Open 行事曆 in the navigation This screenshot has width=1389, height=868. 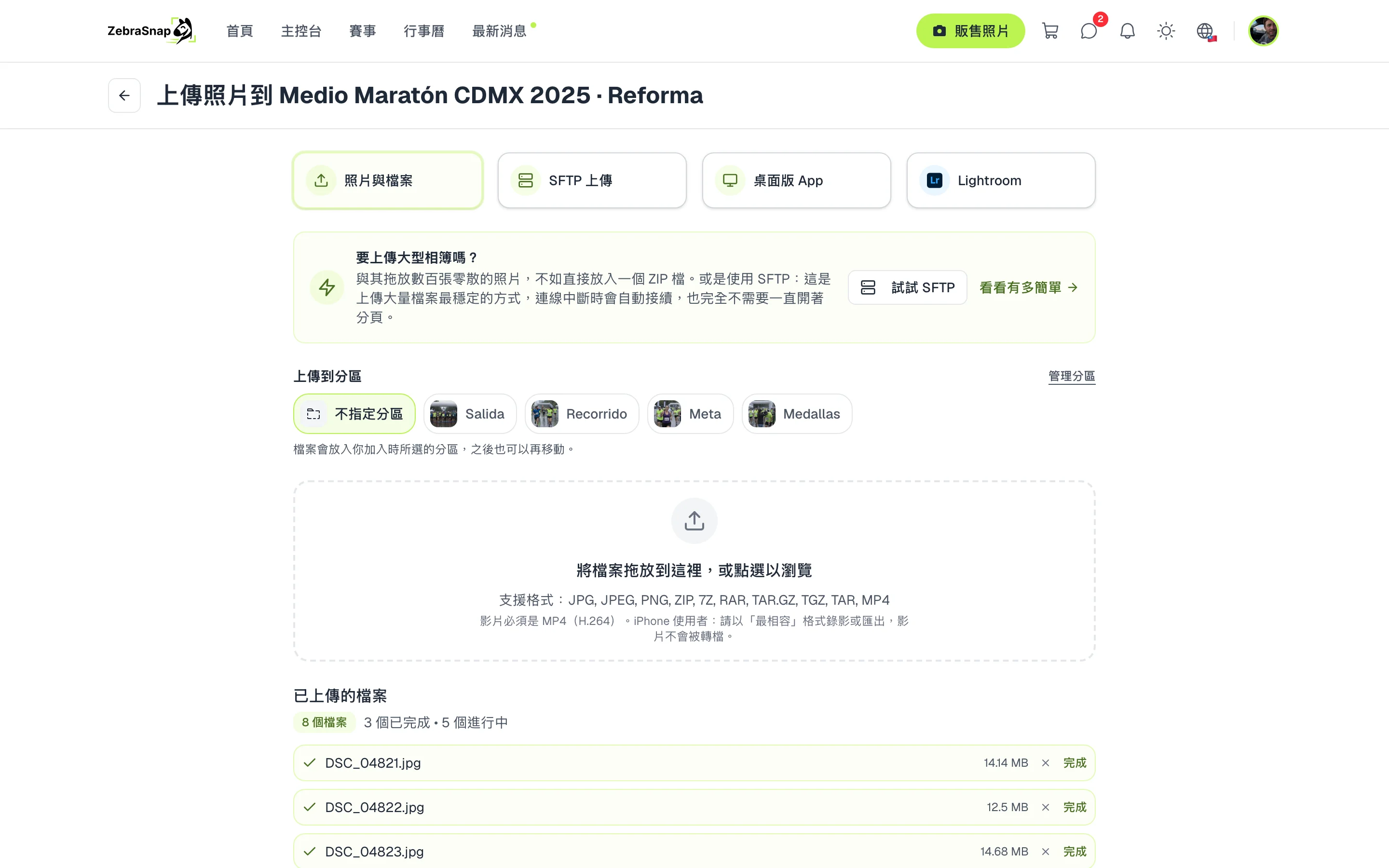click(x=423, y=31)
